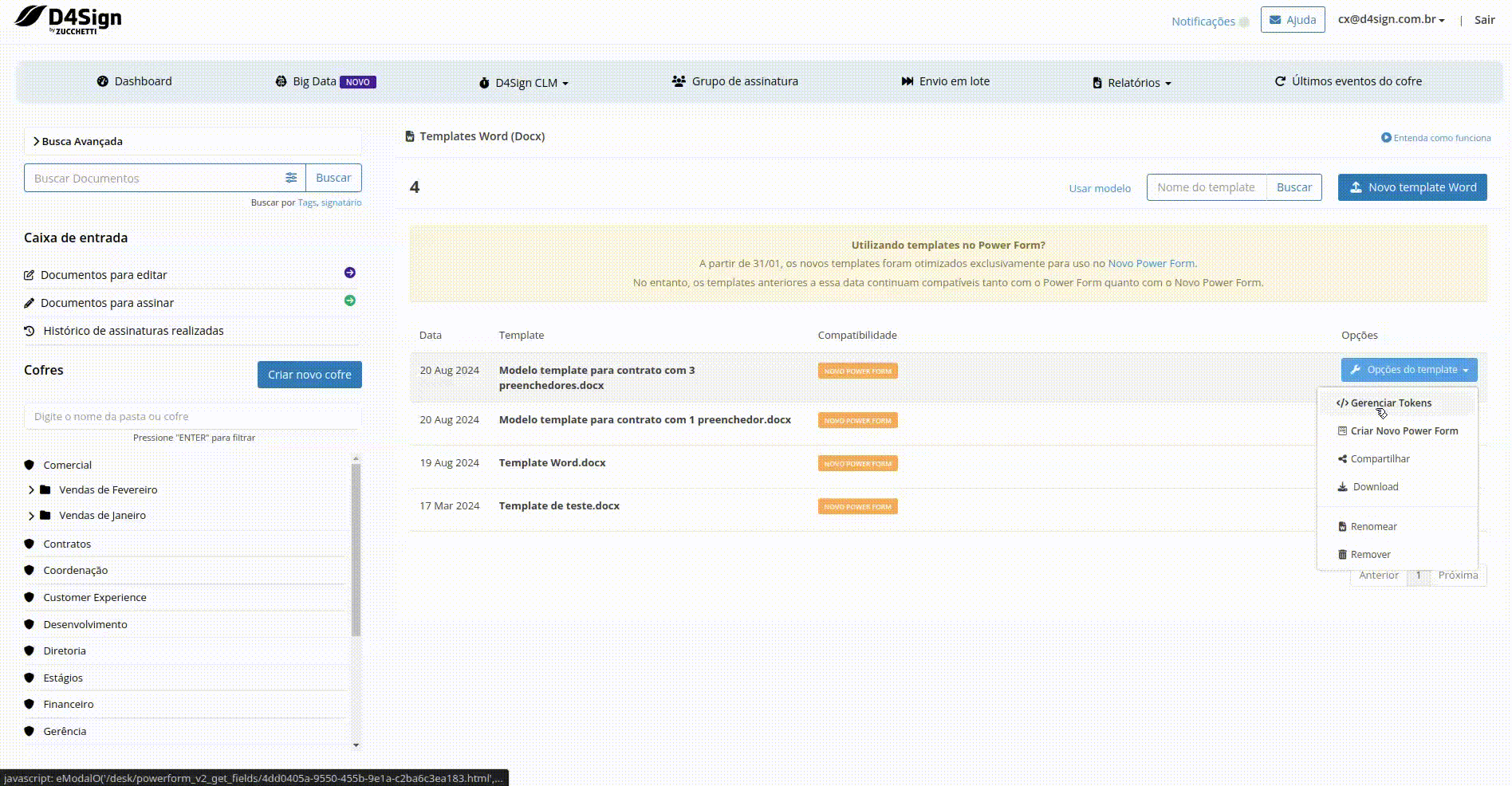The image size is (1512, 786).
Task: Click Sair to log out
Action: point(1484,20)
